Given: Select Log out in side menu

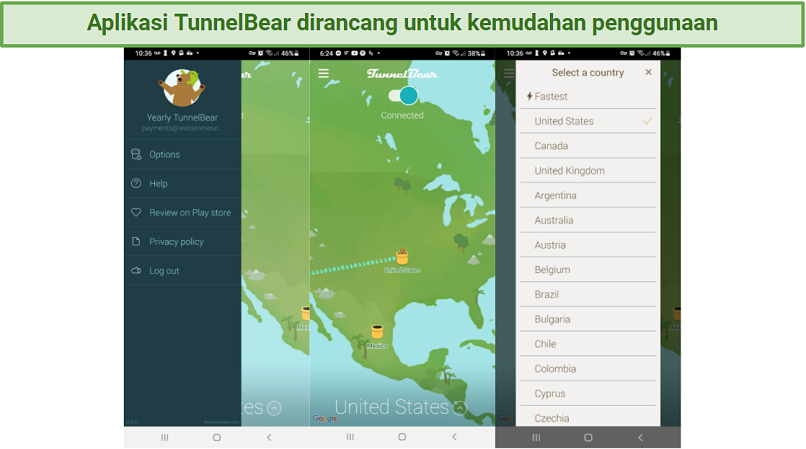Looking at the screenshot, I should click(x=182, y=271).
